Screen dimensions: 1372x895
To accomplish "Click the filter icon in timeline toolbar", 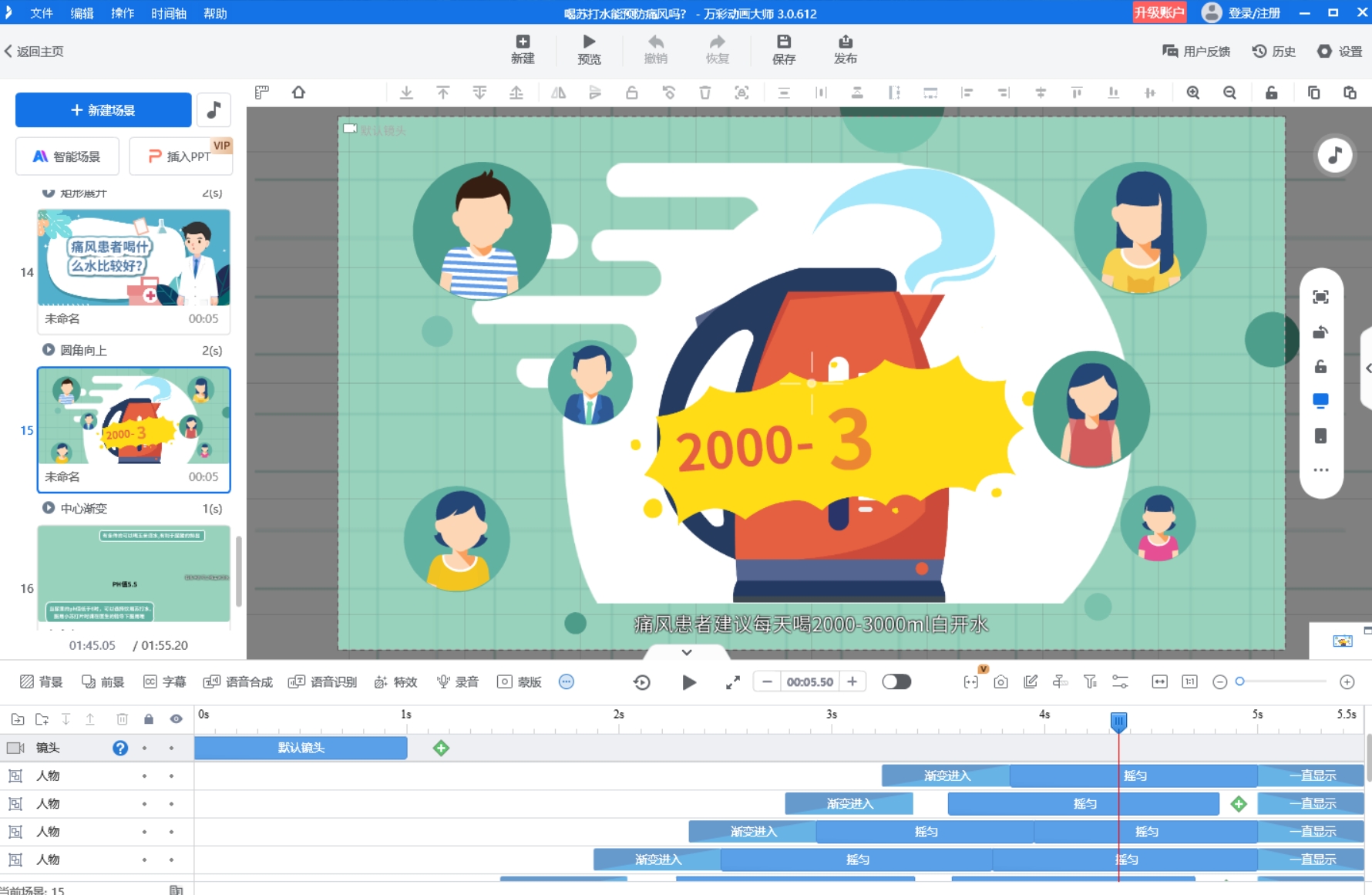I will (x=1090, y=681).
